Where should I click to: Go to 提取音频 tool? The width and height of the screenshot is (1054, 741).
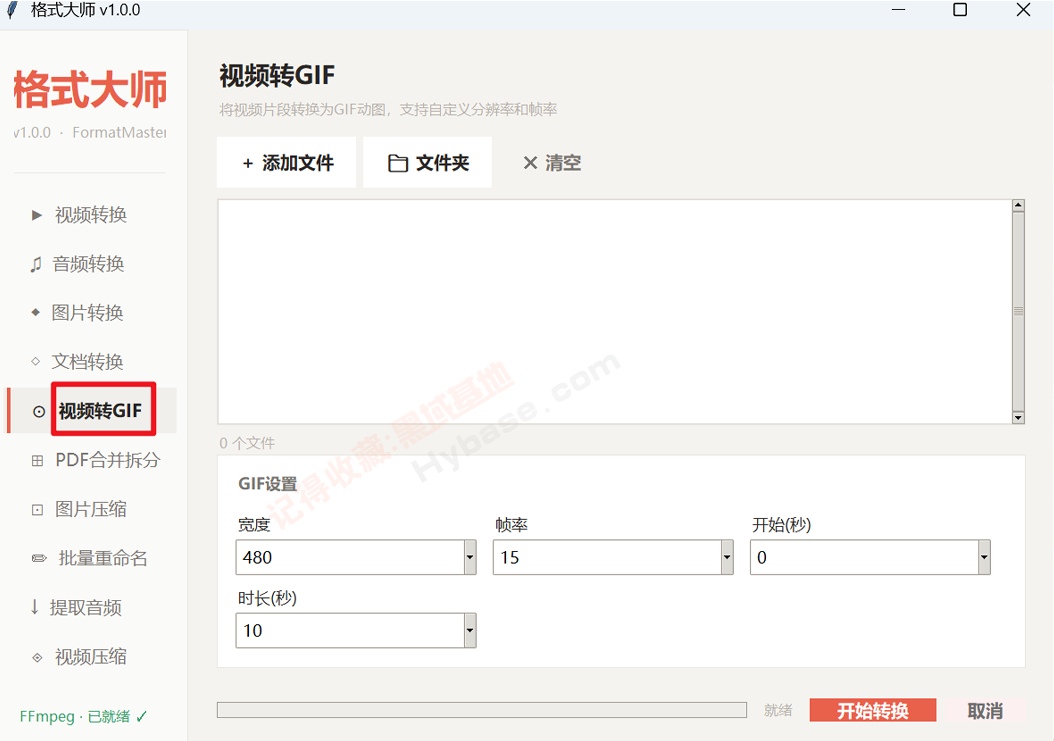click(86, 608)
